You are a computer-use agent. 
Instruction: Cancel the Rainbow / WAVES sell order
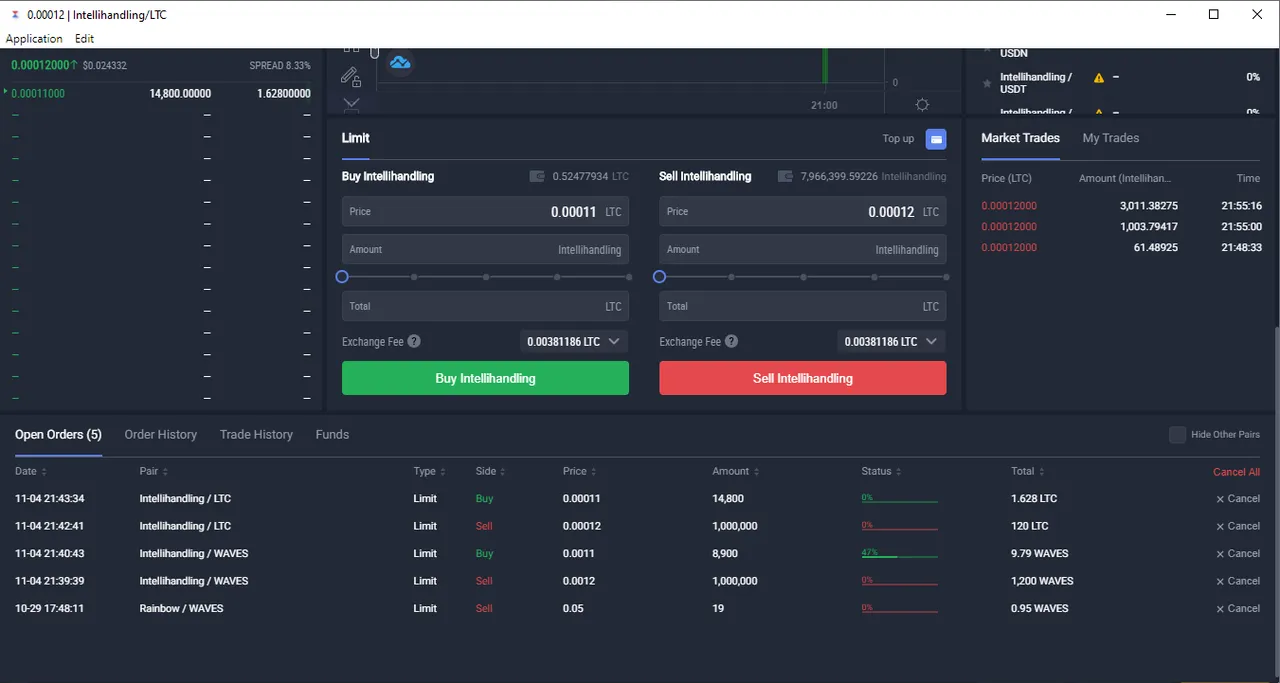[1238, 609]
